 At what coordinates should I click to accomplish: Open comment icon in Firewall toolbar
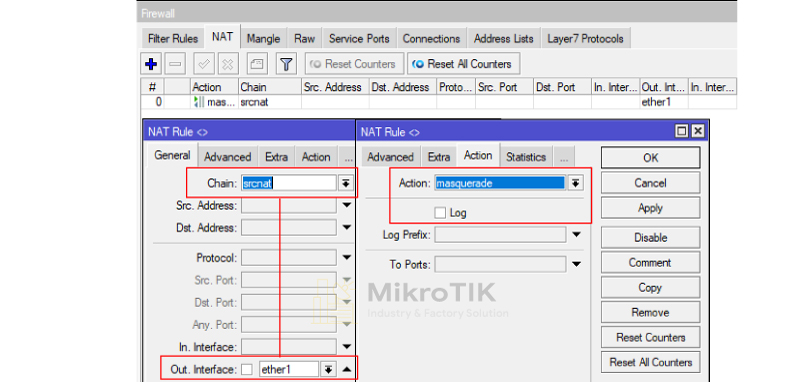click(257, 64)
